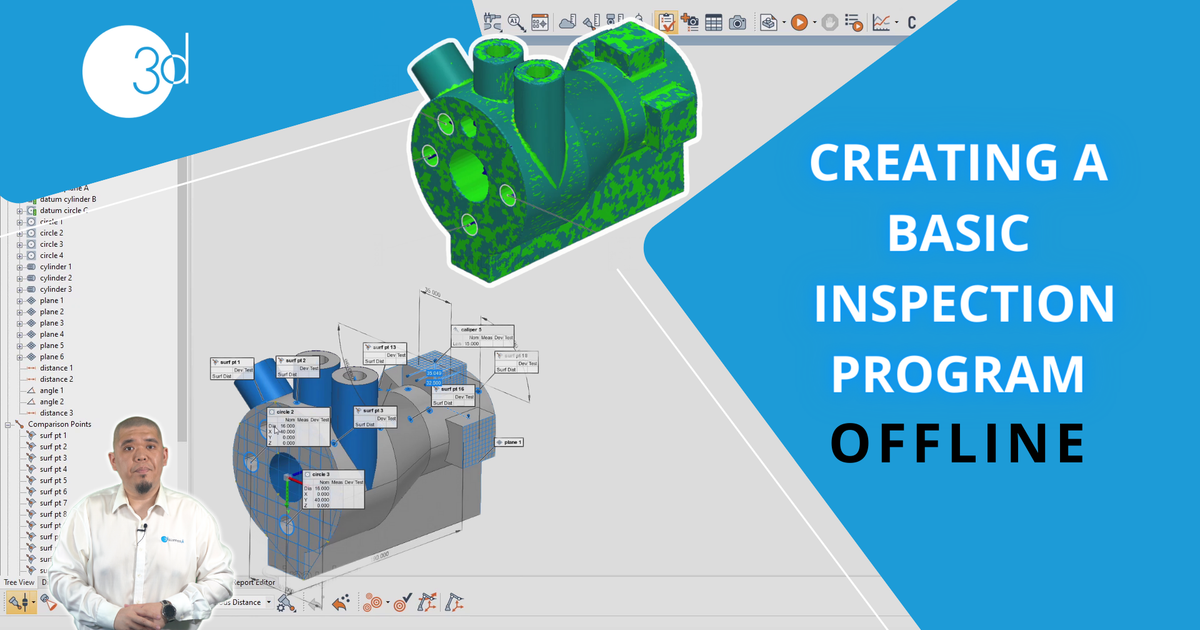The height and width of the screenshot is (630, 1200).
Task: Open dropdown next to concentric targets icon
Action: (x=388, y=603)
